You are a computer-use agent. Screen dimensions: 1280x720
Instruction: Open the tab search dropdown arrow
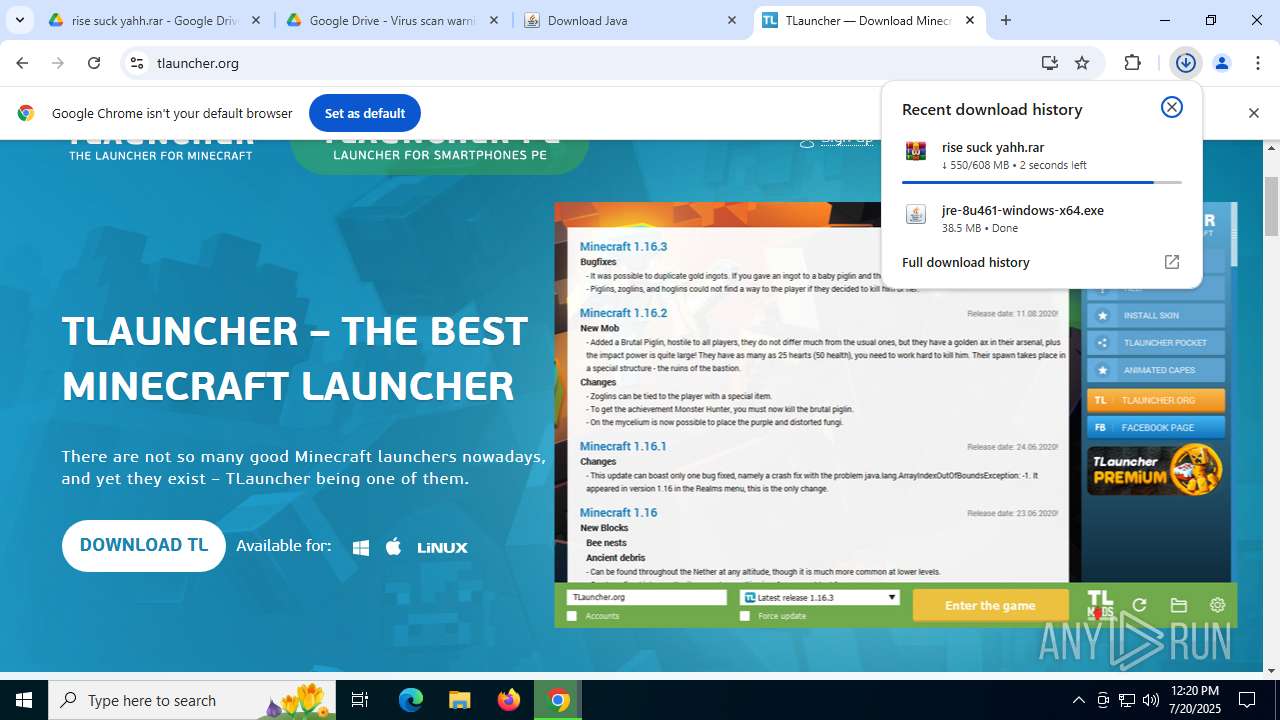pos(20,20)
